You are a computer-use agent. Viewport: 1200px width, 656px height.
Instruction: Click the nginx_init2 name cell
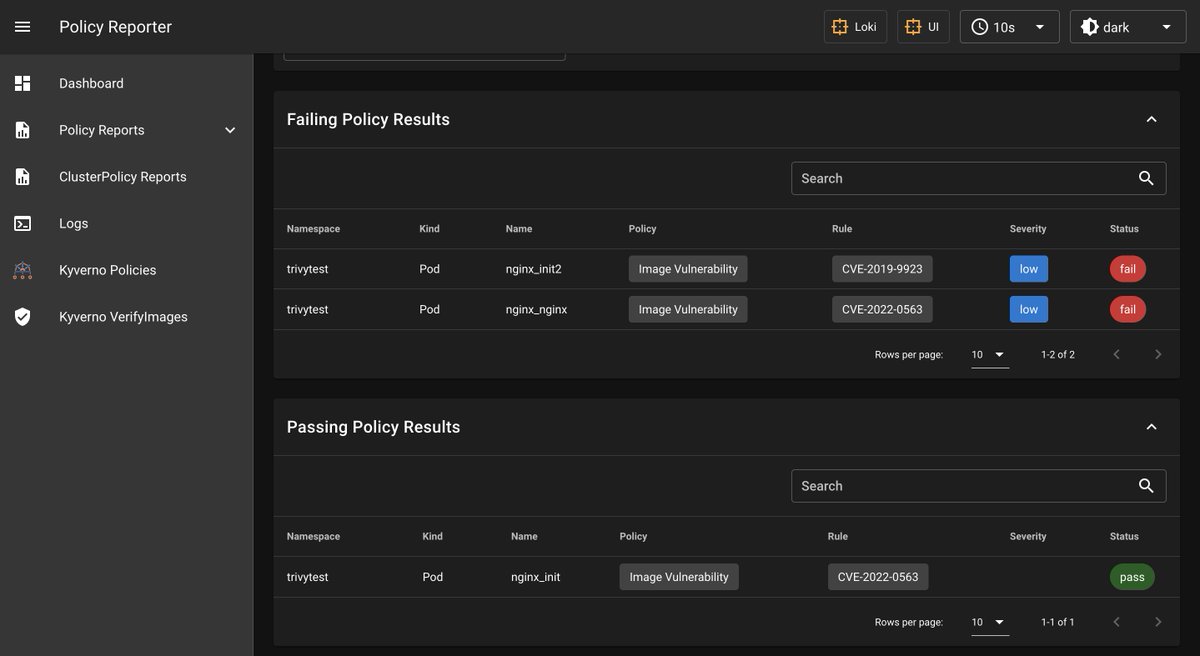[x=534, y=269]
